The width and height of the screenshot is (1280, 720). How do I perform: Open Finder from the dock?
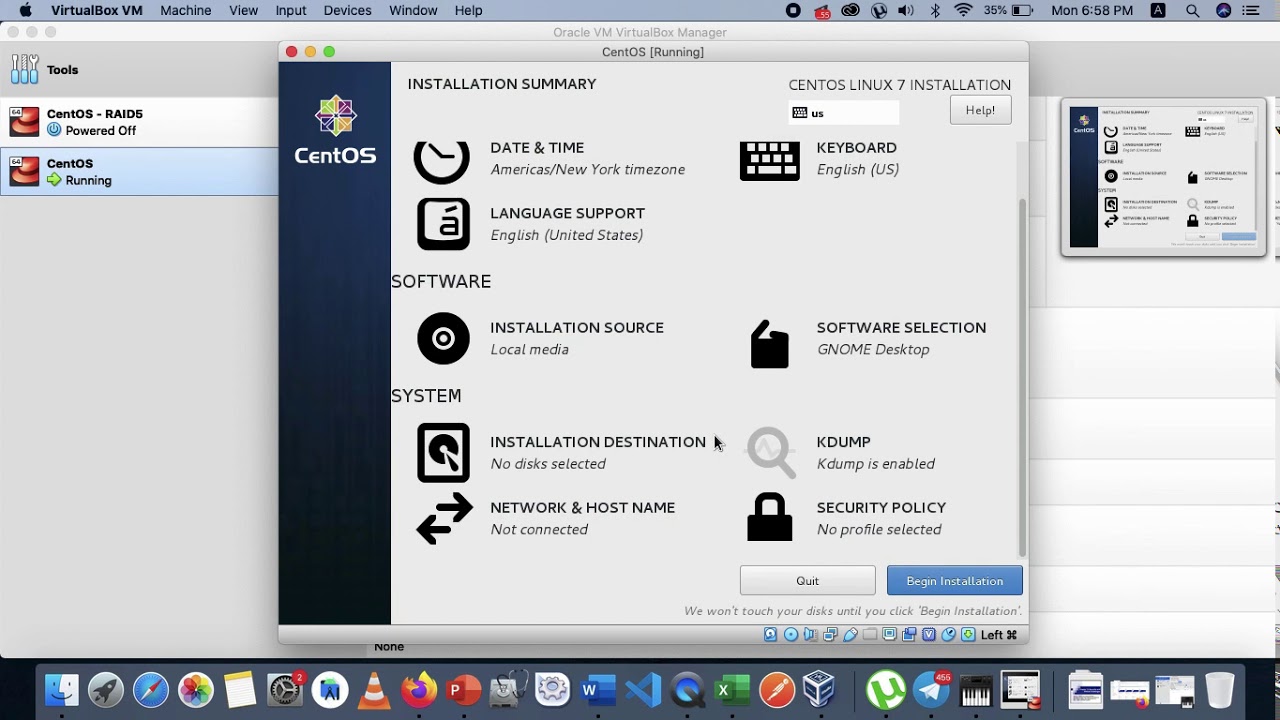62,690
